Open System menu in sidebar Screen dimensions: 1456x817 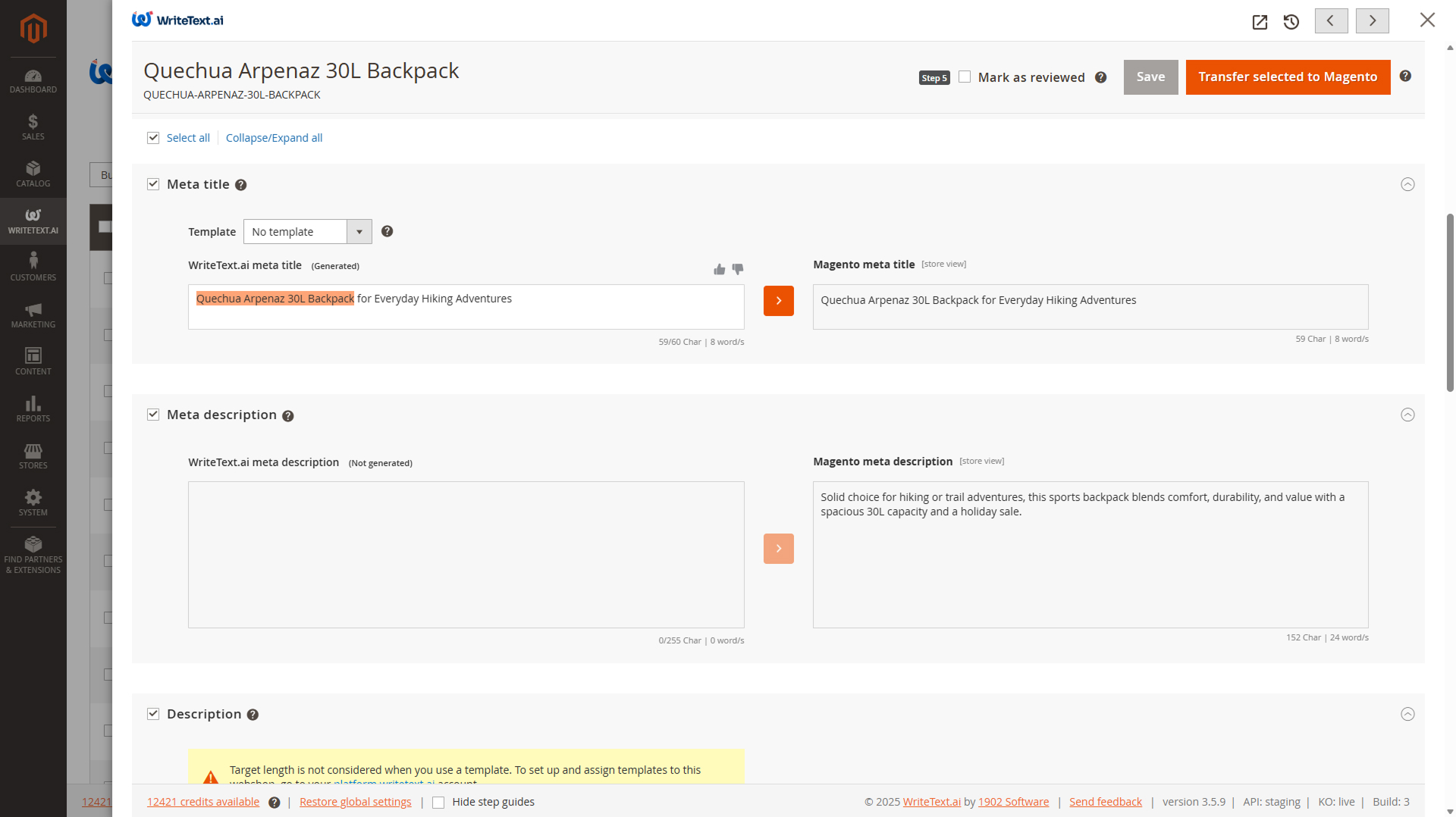point(33,503)
